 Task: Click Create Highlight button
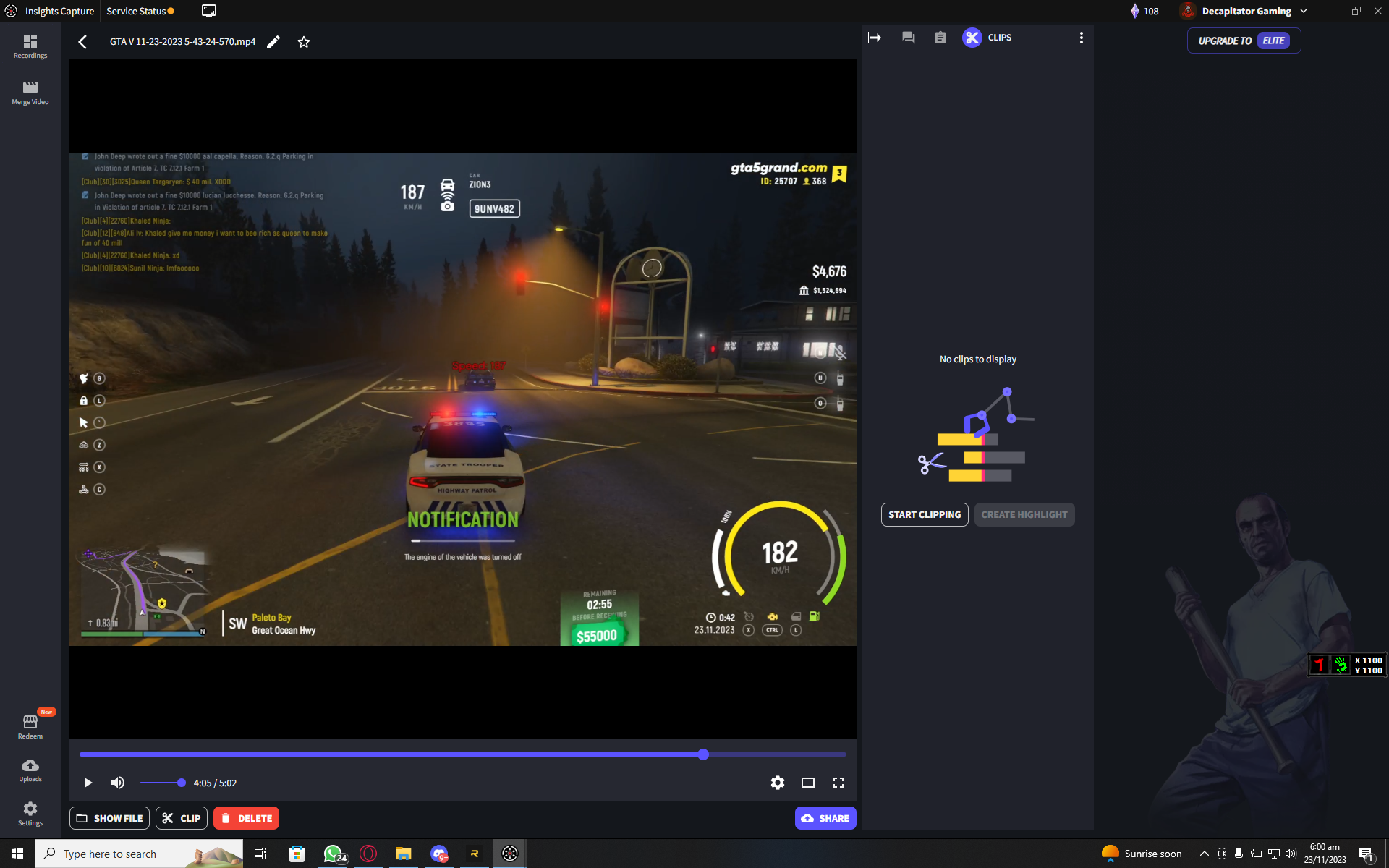coord(1024,514)
